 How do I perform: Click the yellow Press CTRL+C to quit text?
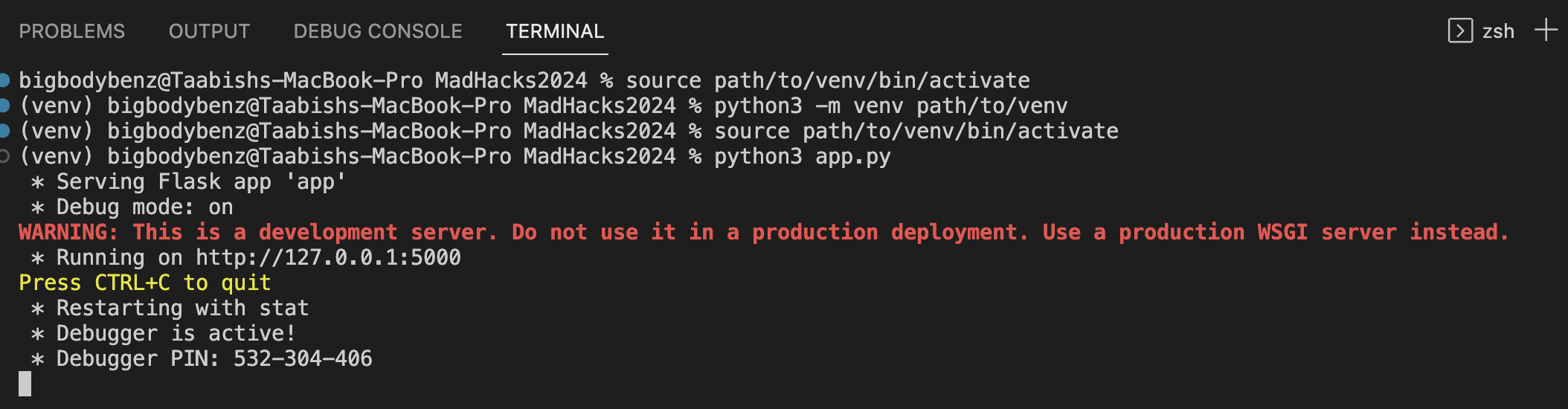coord(145,283)
